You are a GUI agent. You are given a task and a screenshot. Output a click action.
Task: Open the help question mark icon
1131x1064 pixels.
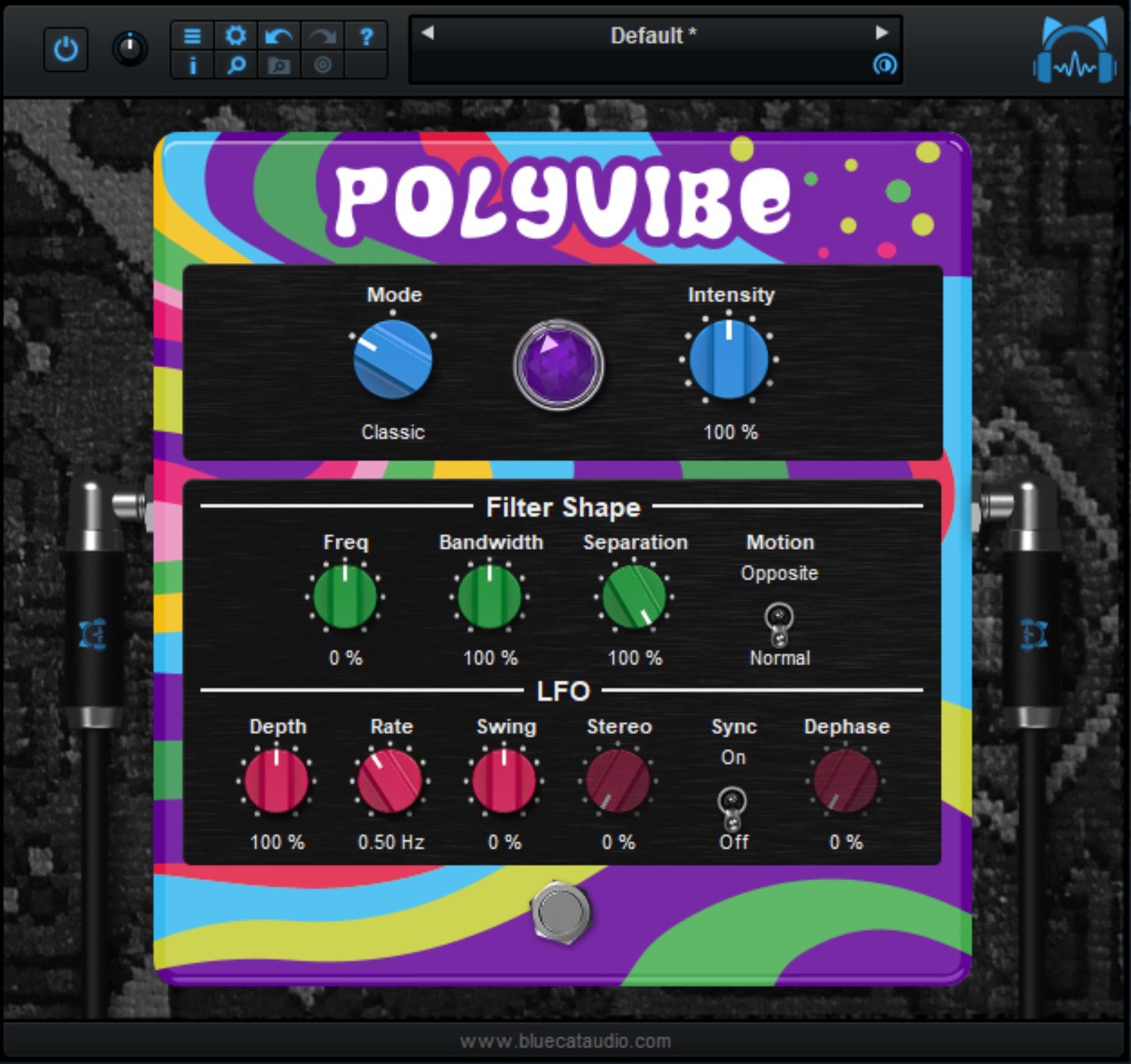click(365, 35)
